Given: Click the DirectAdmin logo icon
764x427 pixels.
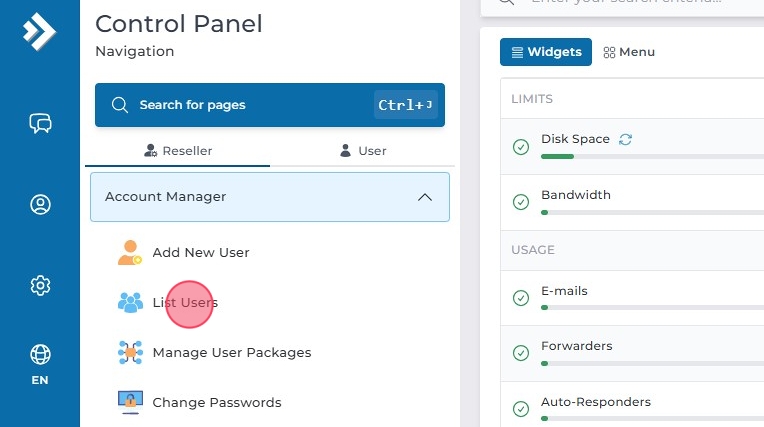Looking at the screenshot, I should click(x=39, y=32).
